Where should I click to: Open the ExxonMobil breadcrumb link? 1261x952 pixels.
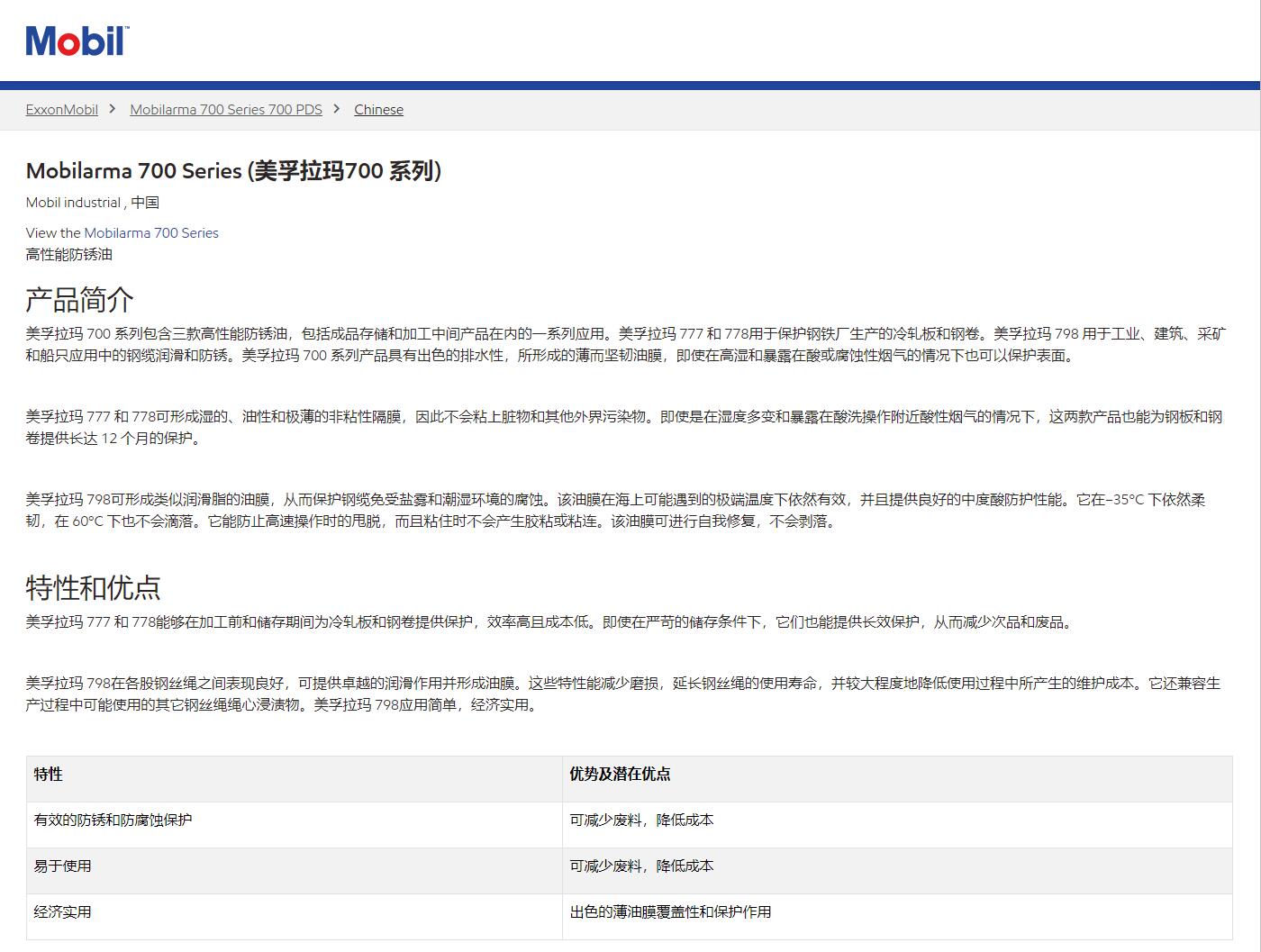pos(62,110)
